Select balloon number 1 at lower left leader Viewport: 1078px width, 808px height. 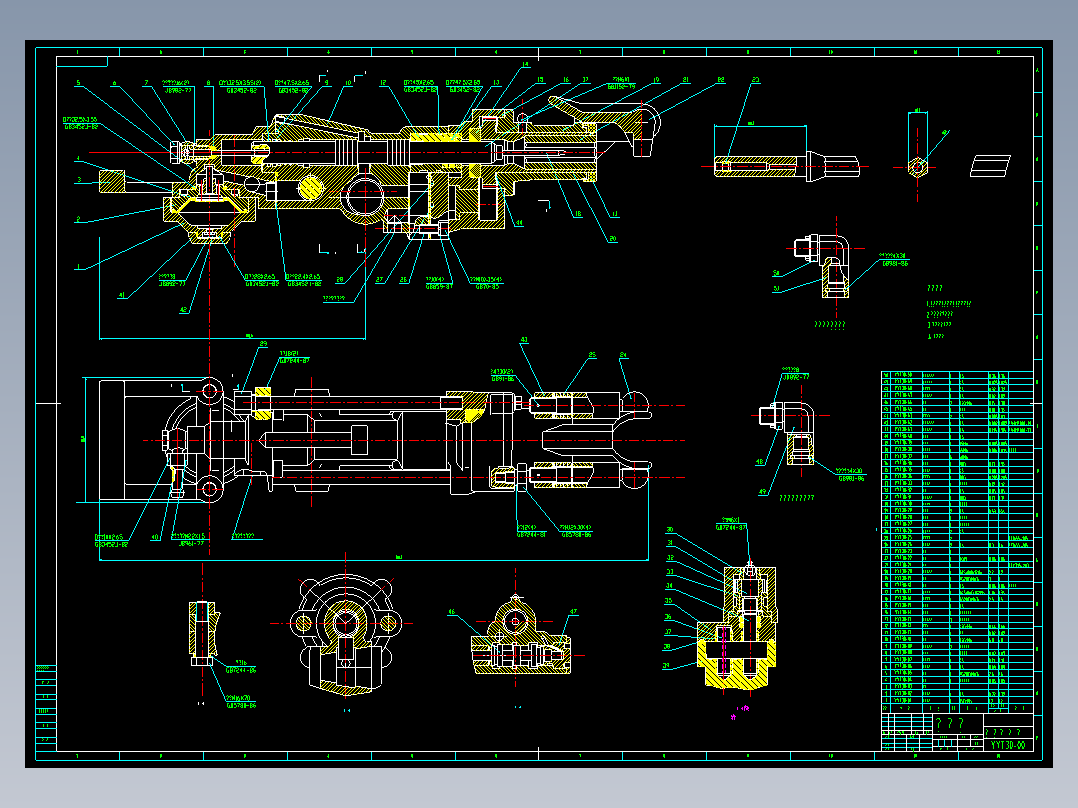(78, 267)
